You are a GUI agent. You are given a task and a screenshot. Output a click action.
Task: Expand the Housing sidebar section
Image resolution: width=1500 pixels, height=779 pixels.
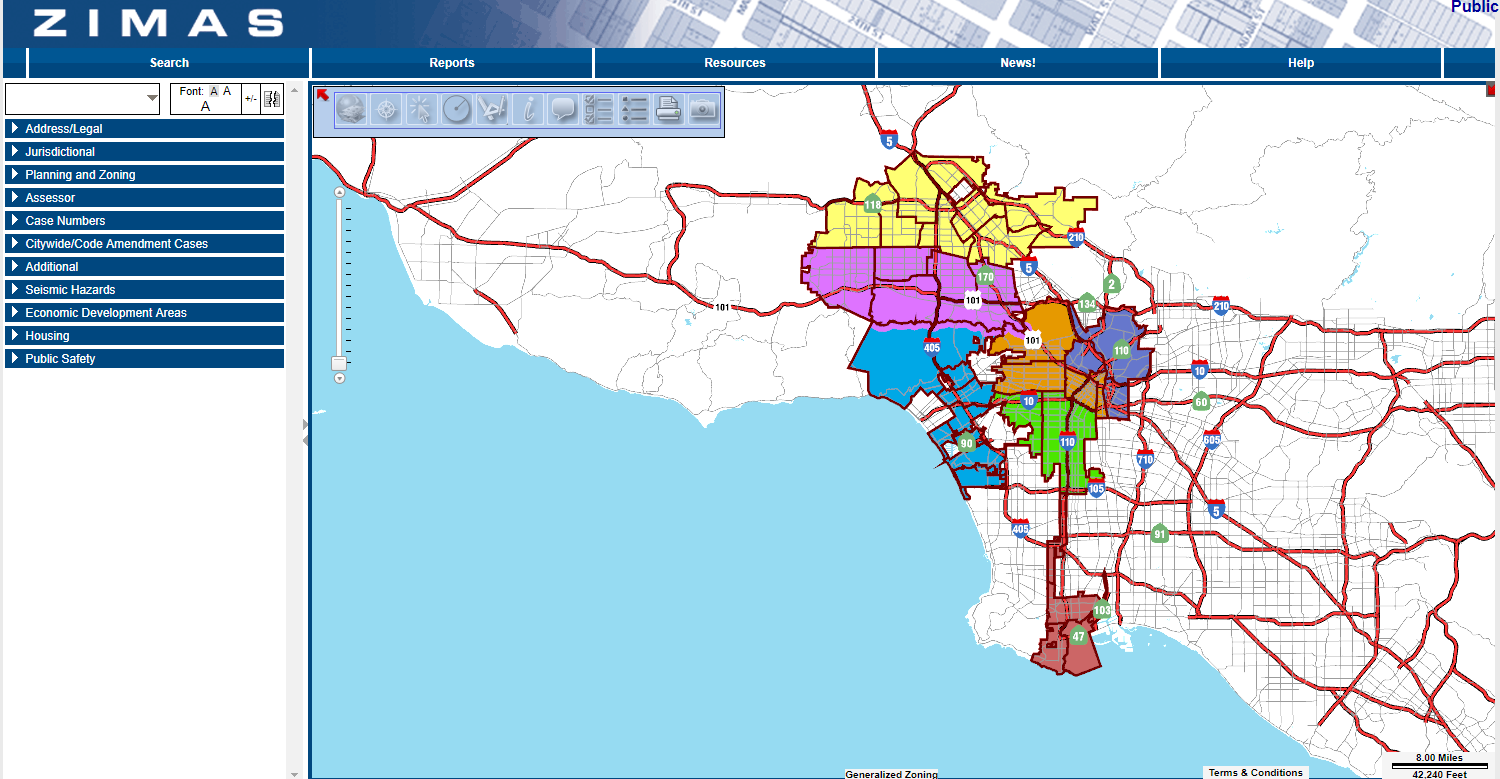[144, 335]
